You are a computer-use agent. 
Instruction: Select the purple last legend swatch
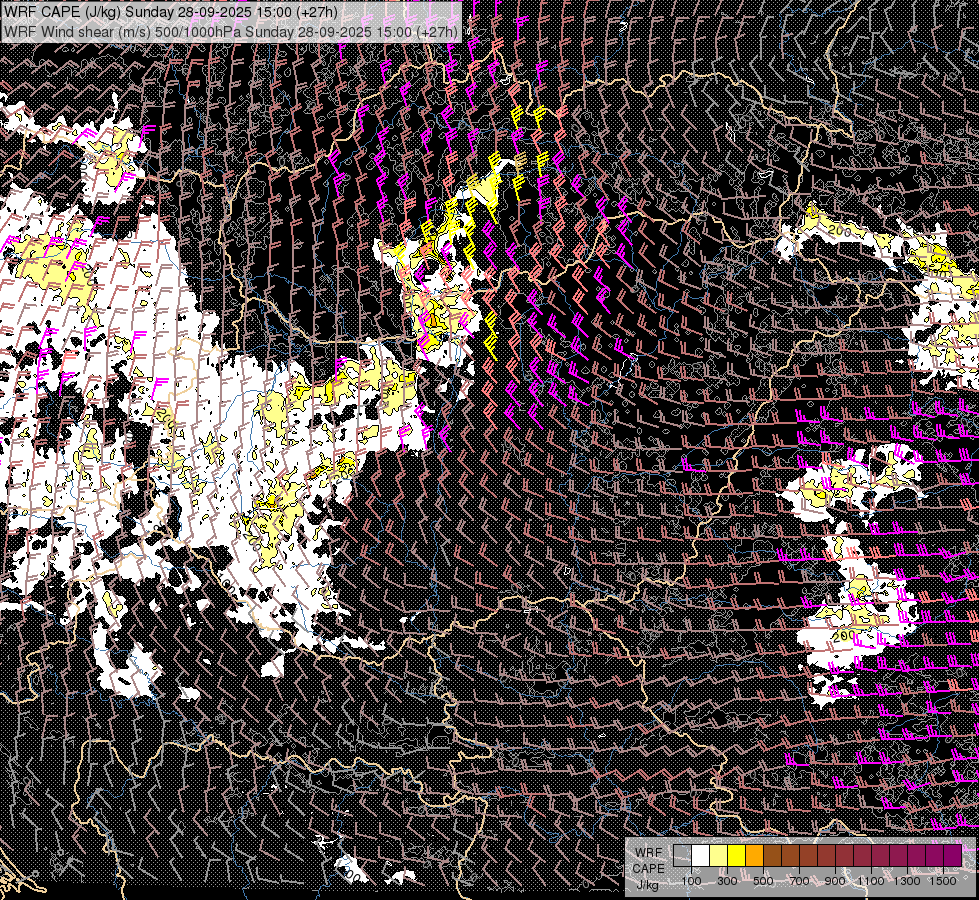[x=952, y=855]
